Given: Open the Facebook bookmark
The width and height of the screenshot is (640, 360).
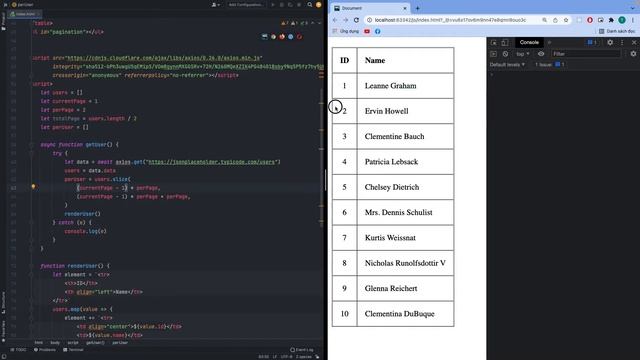Looking at the screenshot, I should click(x=378, y=31).
